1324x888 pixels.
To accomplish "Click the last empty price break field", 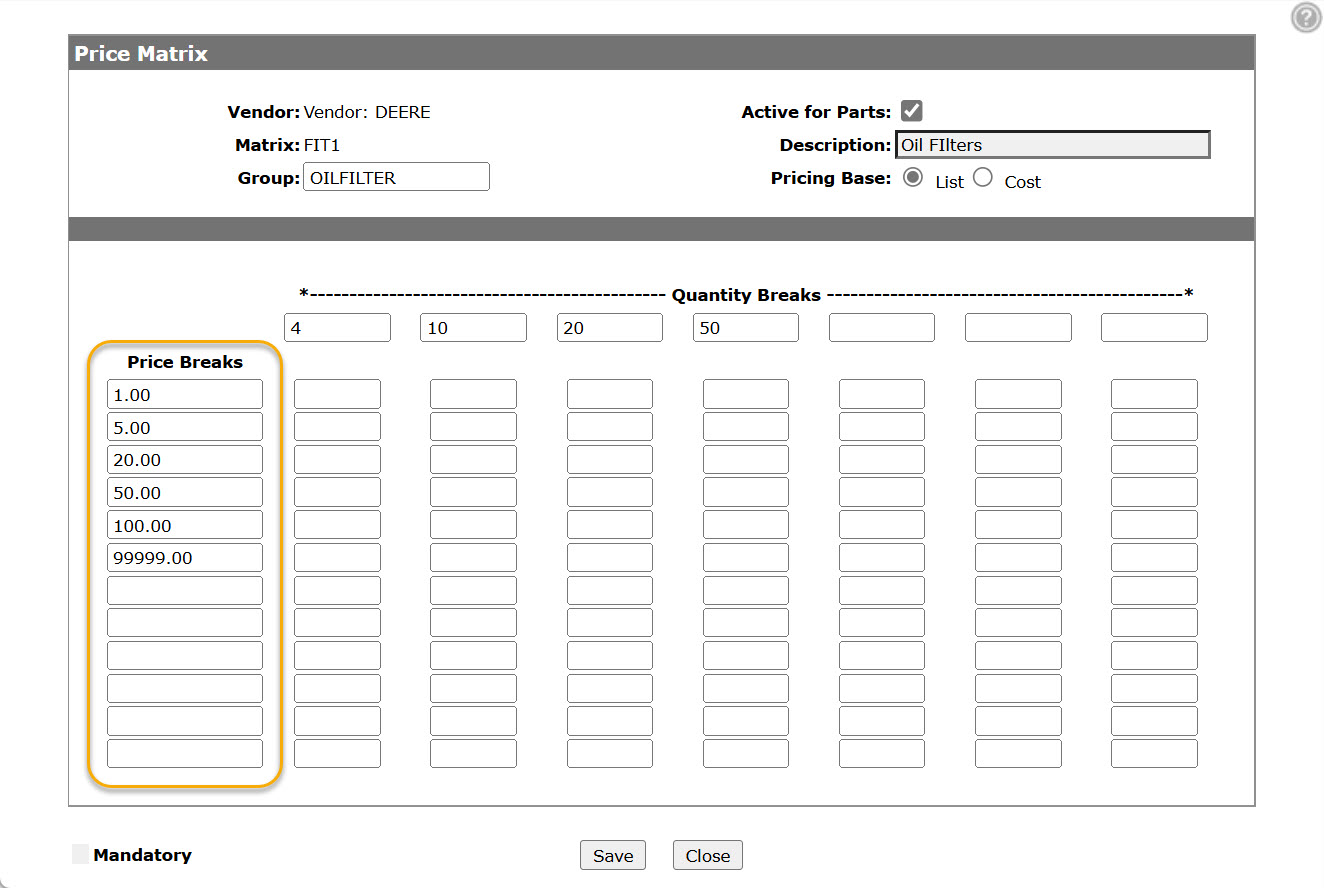I will point(185,753).
